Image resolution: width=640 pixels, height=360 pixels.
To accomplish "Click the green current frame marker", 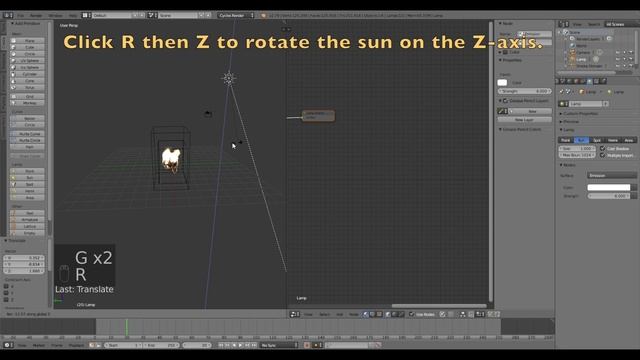I will [127, 327].
